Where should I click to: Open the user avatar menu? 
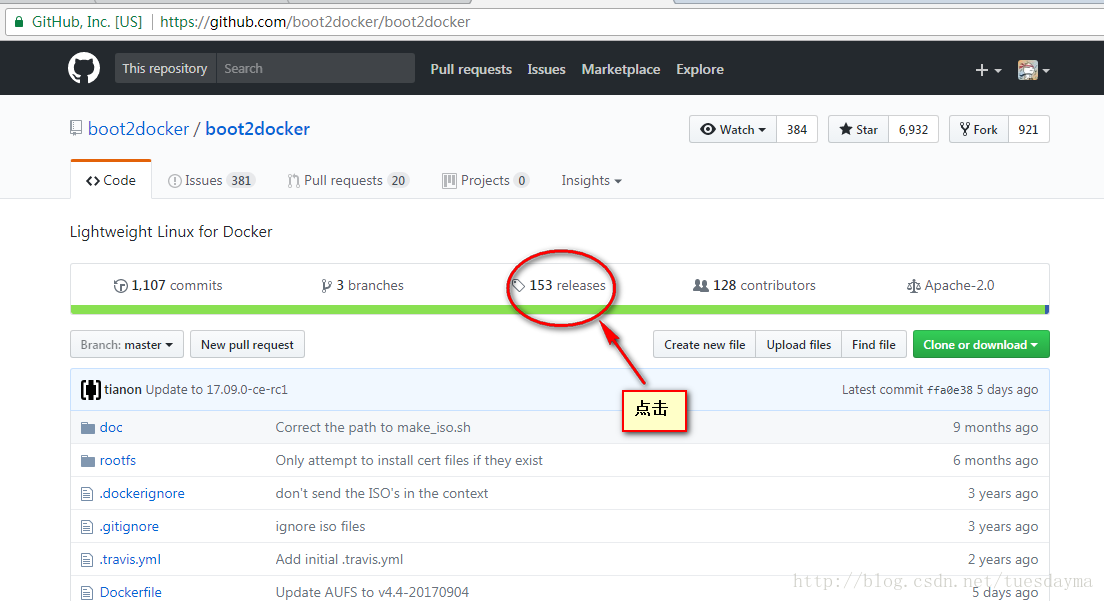click(1033, 70)
